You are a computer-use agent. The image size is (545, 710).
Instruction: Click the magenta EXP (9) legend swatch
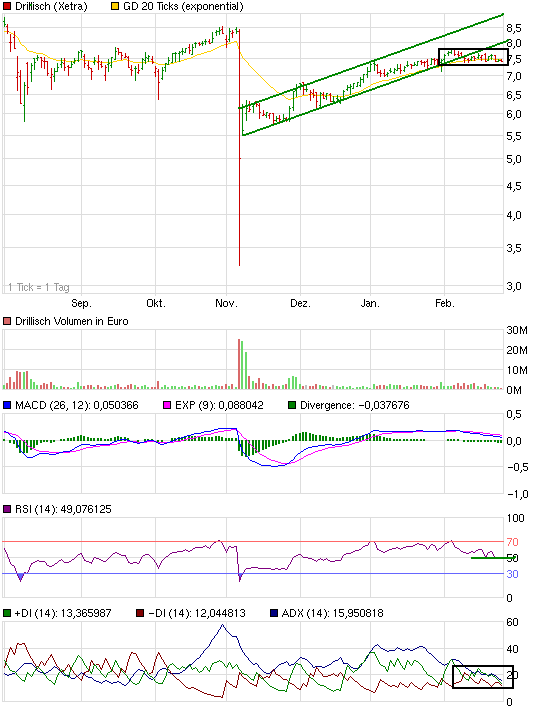tap(167, 405)
